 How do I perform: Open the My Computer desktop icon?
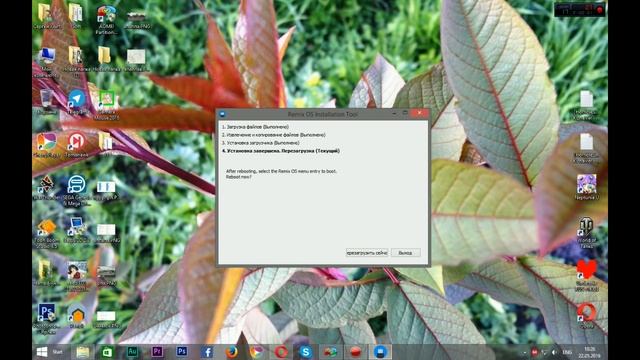47,61
